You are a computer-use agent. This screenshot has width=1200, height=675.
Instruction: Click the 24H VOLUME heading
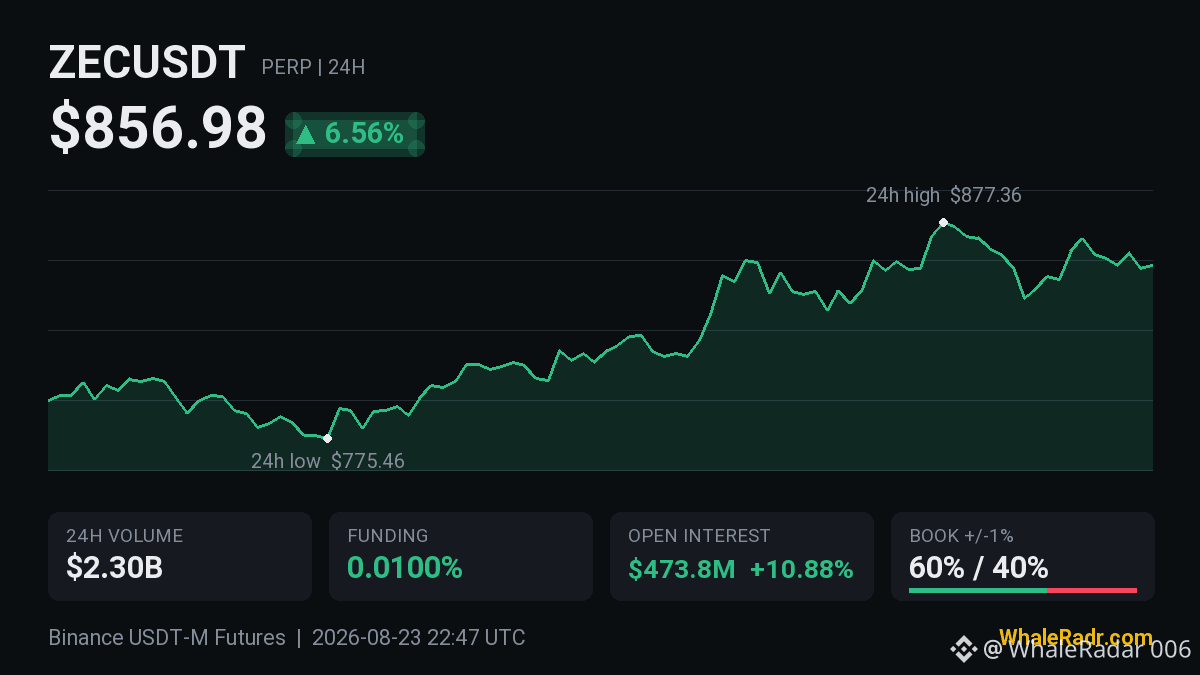125,536
